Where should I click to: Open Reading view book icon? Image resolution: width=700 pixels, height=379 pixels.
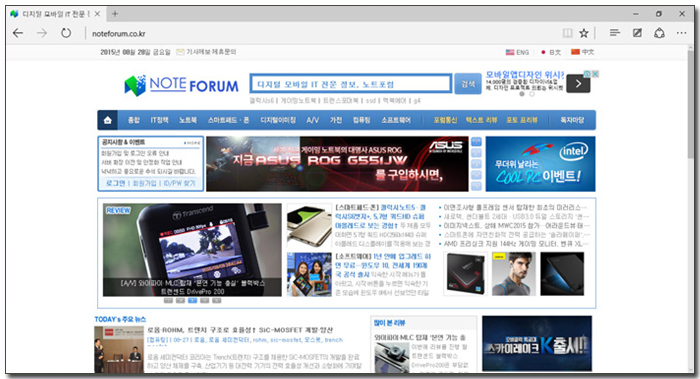pos(567,33)
